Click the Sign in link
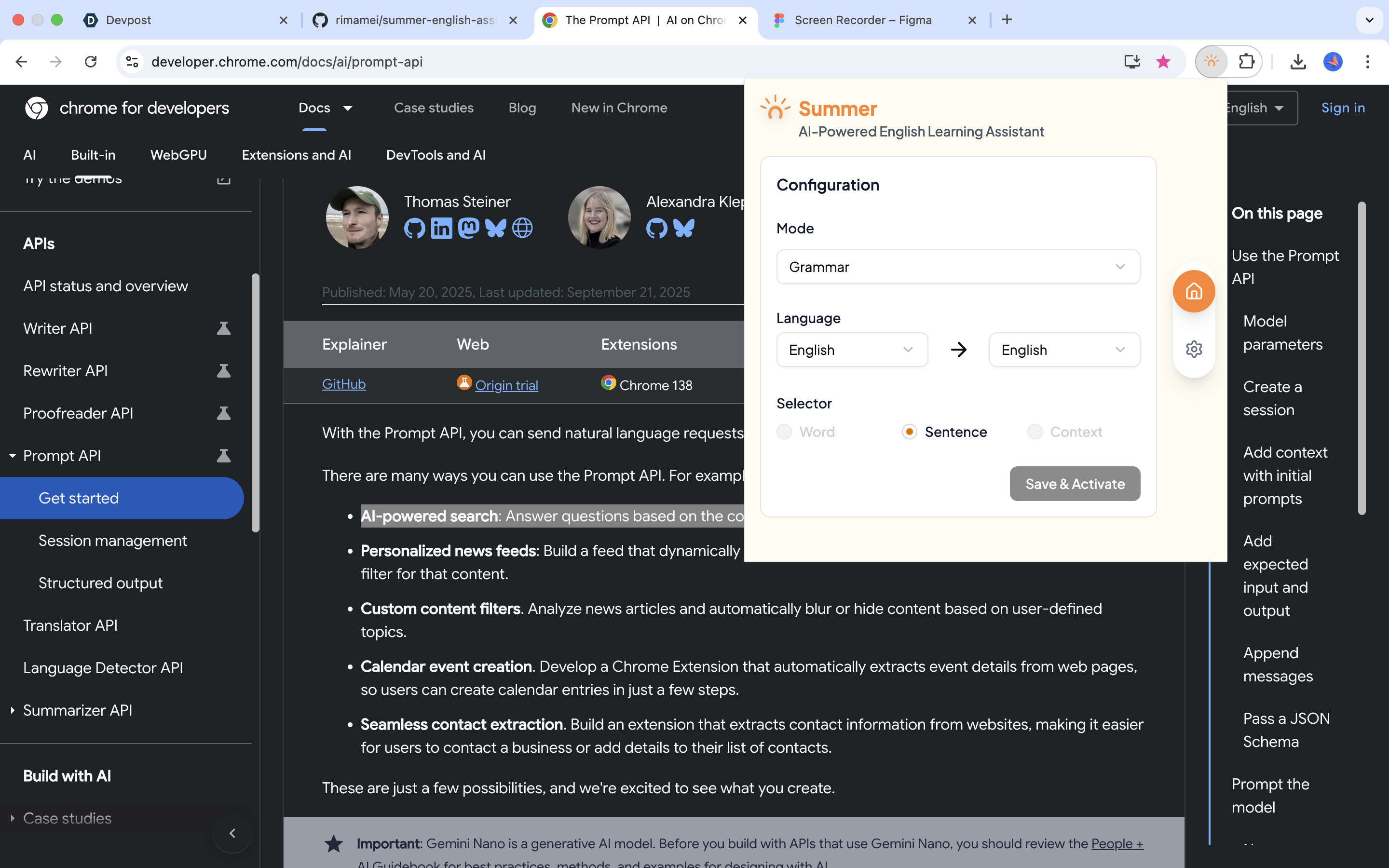The height and width of the screenshot is (868, 1389). (1343, 108)
